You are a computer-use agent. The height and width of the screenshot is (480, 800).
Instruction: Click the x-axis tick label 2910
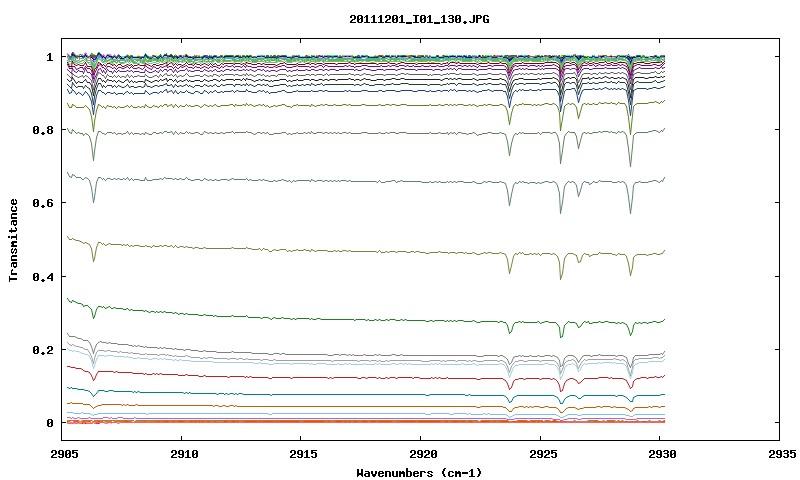[184, 454]
